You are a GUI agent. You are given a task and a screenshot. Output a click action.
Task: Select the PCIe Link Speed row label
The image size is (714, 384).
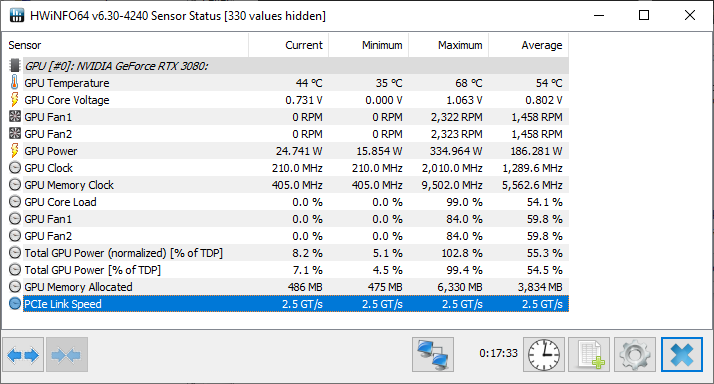coord(63,304)
